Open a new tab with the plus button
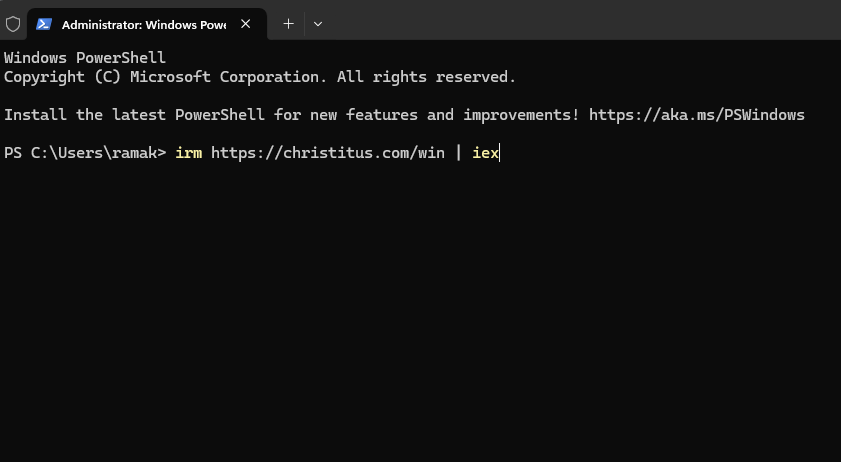The width and height of the screenshot is (841, 462). click(x=288, y=24)
